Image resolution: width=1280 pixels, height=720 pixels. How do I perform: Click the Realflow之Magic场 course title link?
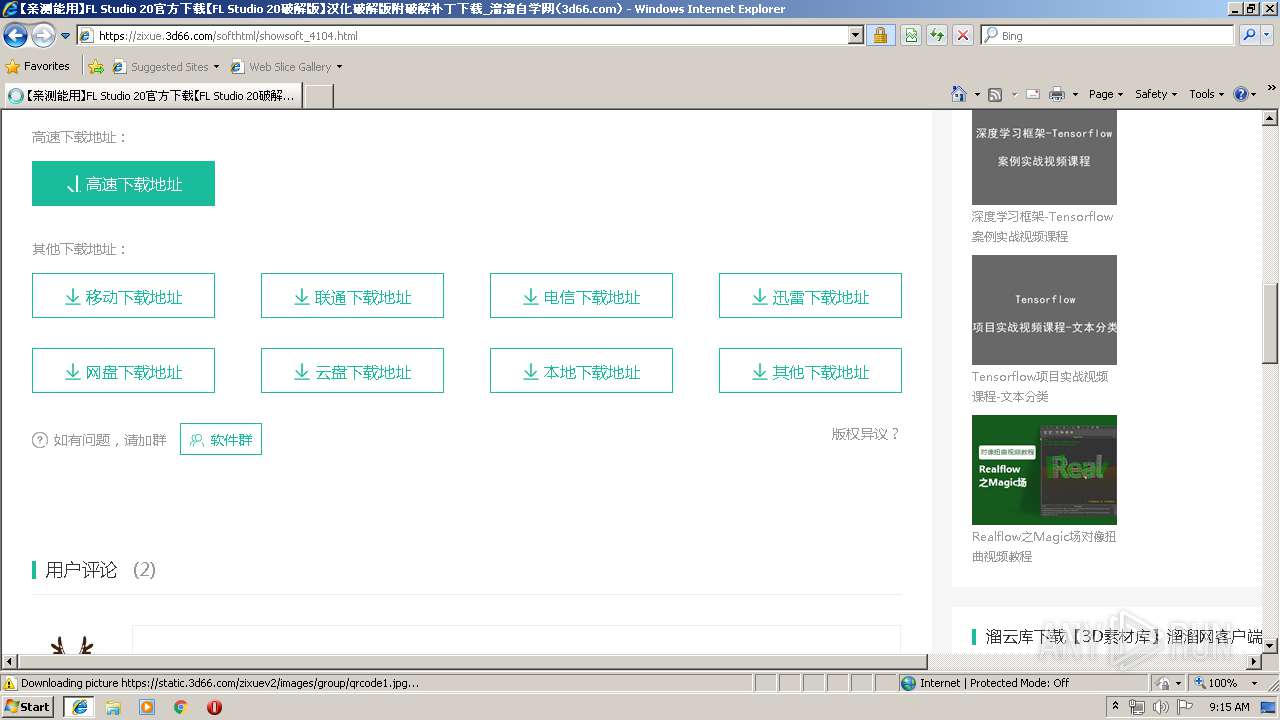pos(1044,546)
